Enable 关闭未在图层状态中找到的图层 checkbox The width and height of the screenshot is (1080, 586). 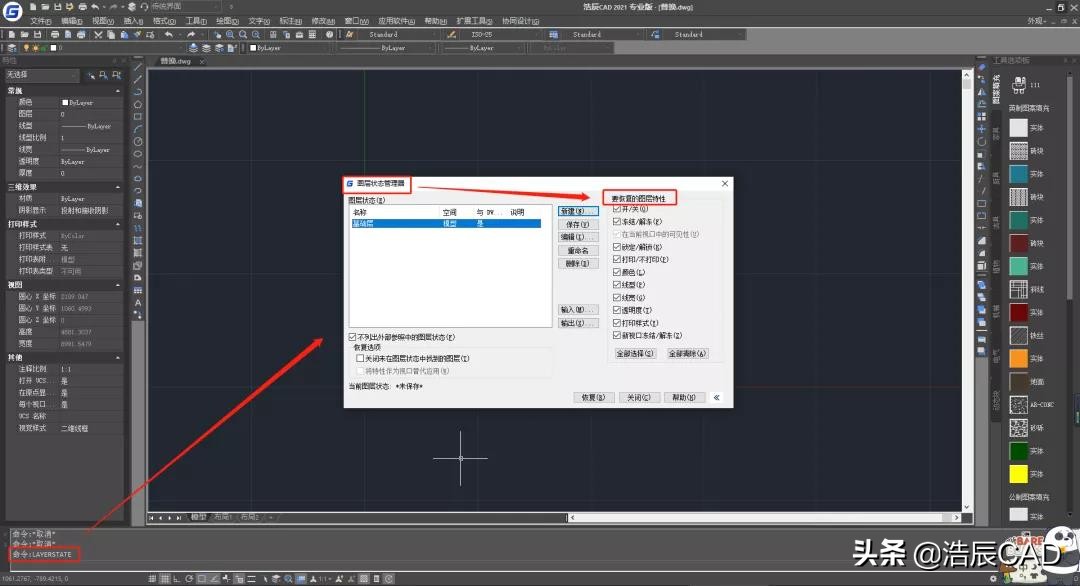click(x=360, y=357)
